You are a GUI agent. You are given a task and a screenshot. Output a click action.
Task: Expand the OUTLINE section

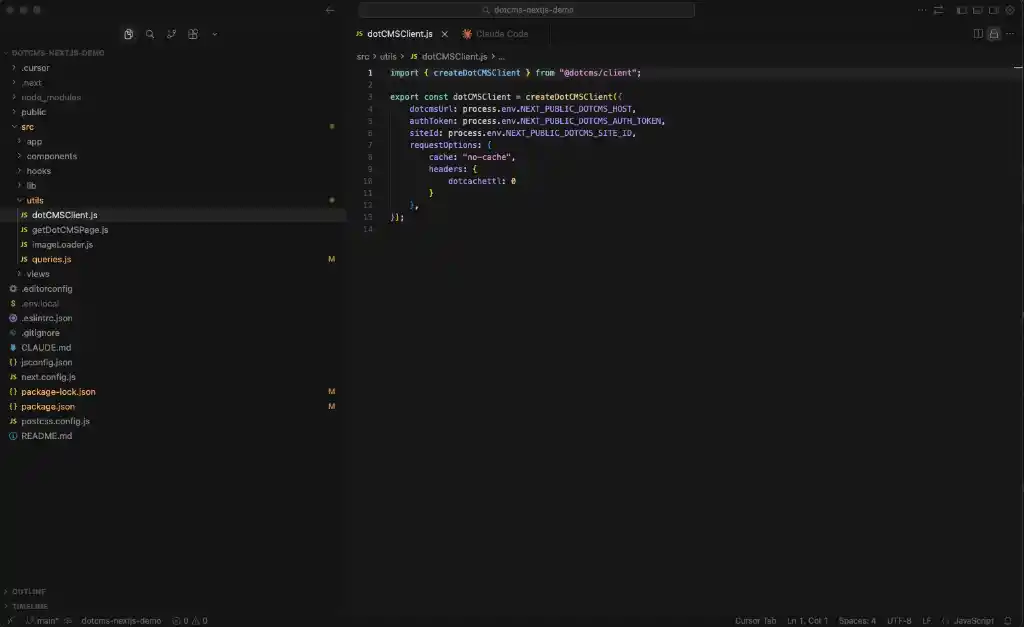30,589
